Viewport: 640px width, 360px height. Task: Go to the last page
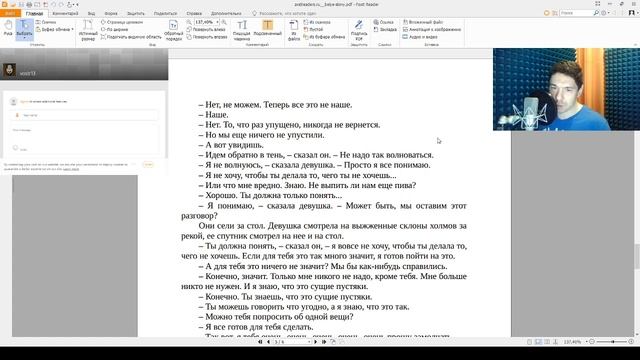tap(324, 342)
